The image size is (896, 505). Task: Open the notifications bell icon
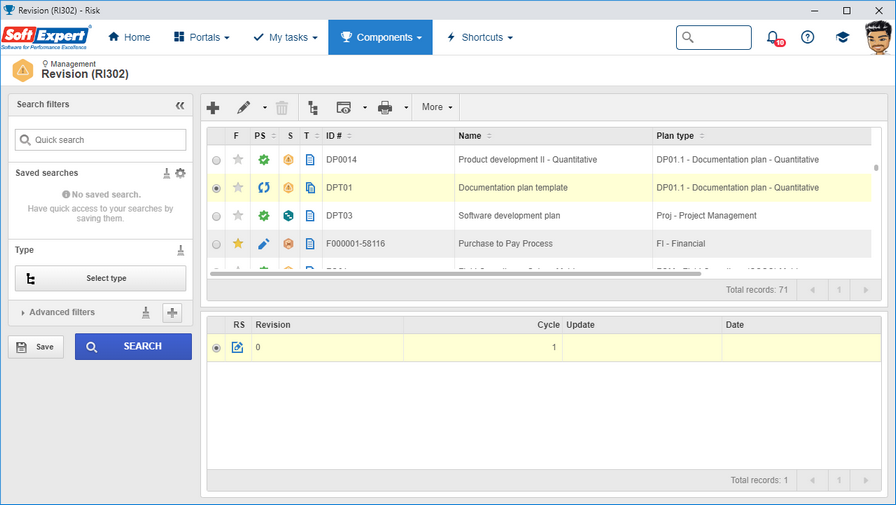pos(774,38)
